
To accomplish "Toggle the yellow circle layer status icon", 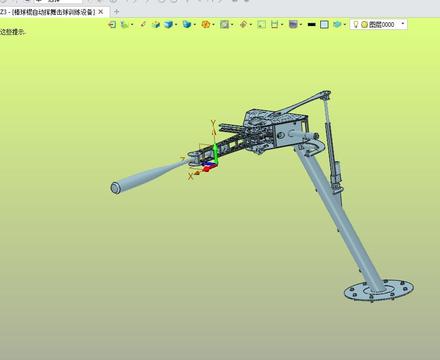I will [364, 24].
